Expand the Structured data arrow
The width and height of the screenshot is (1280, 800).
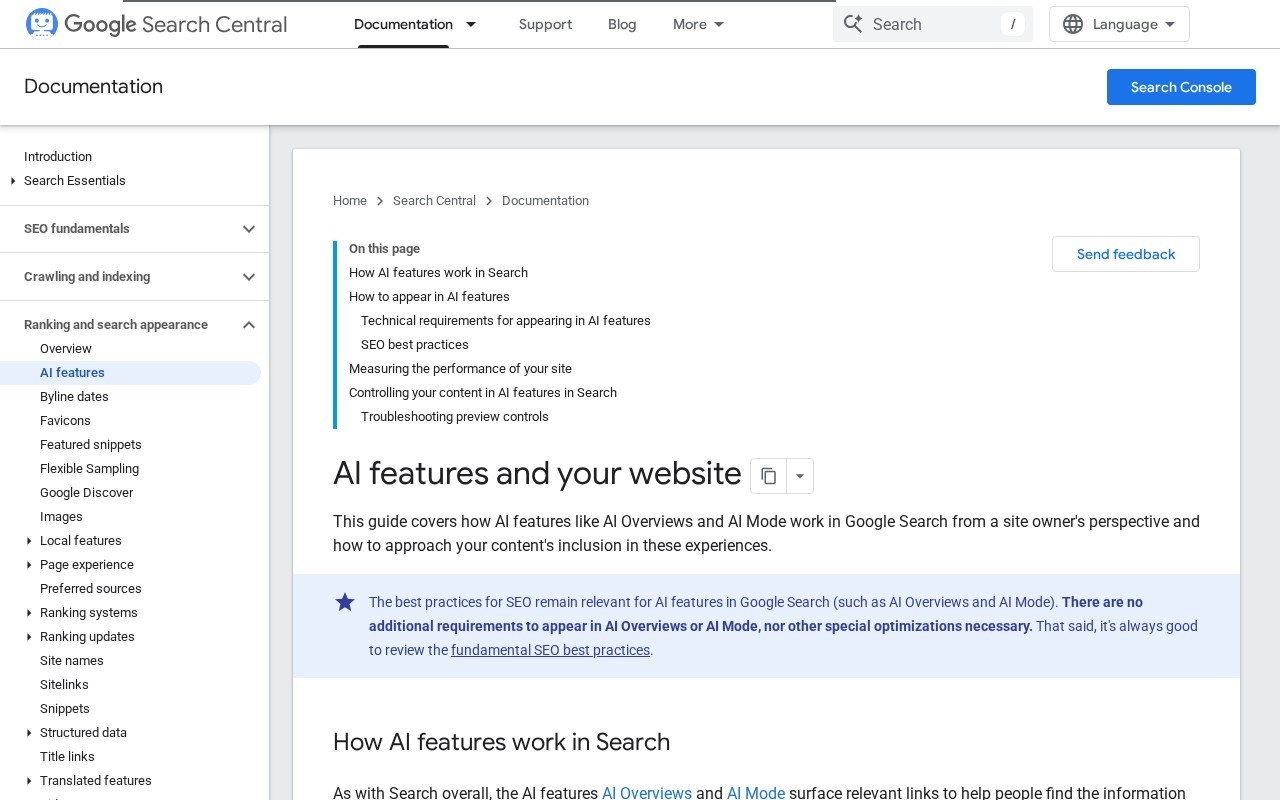29,733
